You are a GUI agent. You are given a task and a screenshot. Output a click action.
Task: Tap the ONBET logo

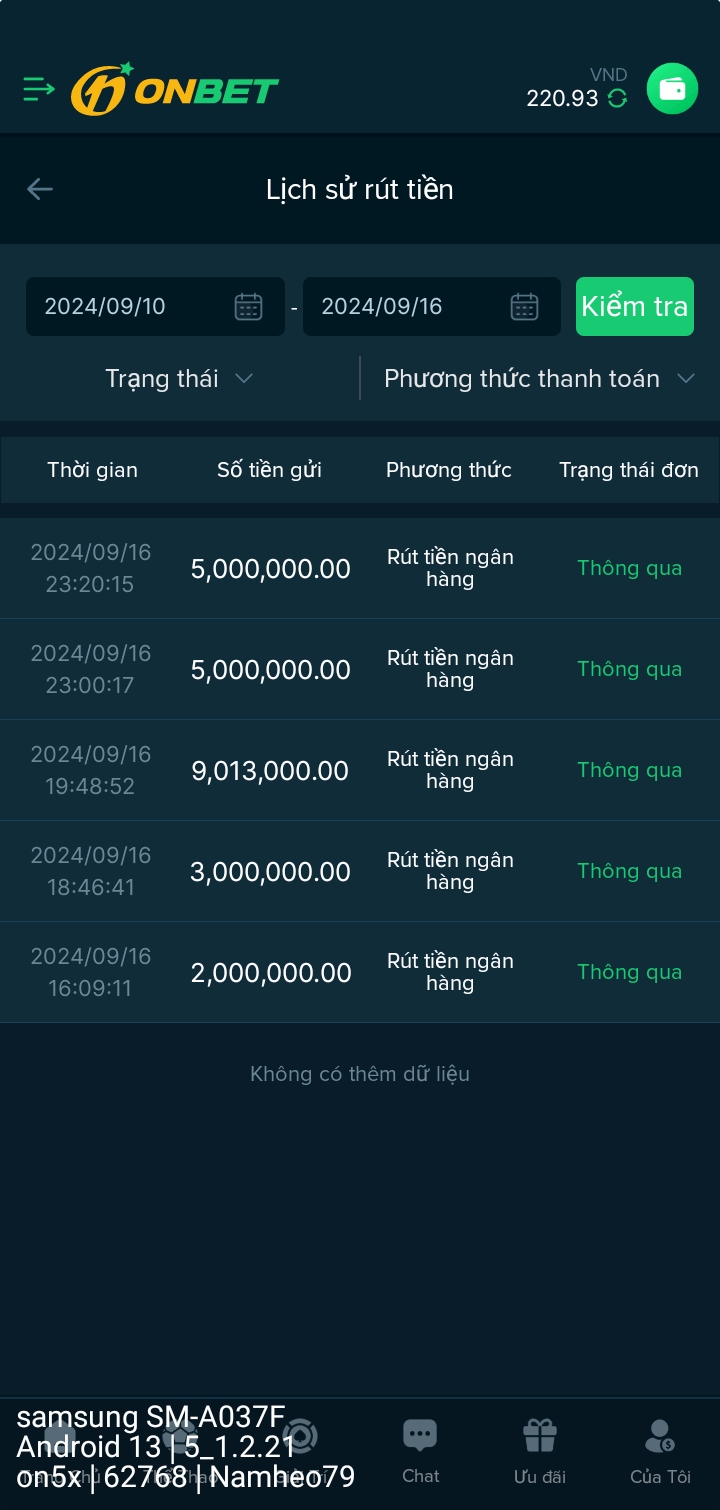click(175, 90)
